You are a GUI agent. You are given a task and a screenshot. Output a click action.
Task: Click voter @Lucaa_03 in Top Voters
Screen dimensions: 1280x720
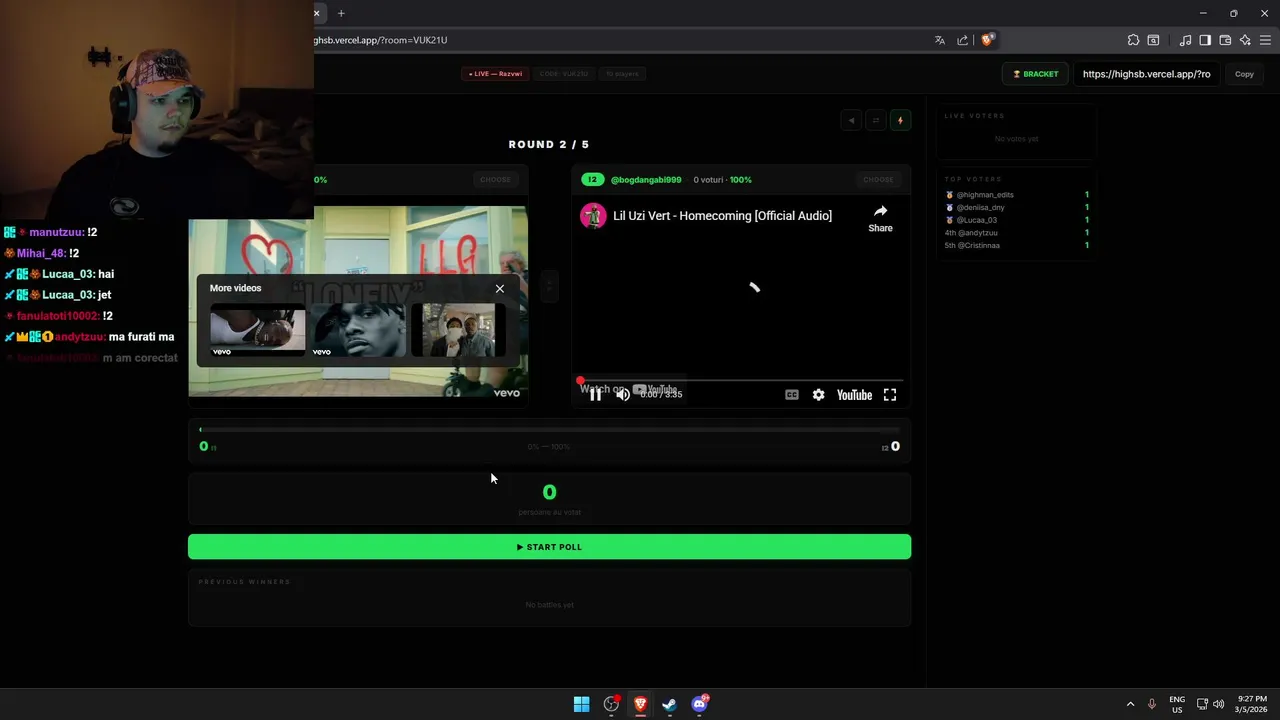(x=976, y=220)
